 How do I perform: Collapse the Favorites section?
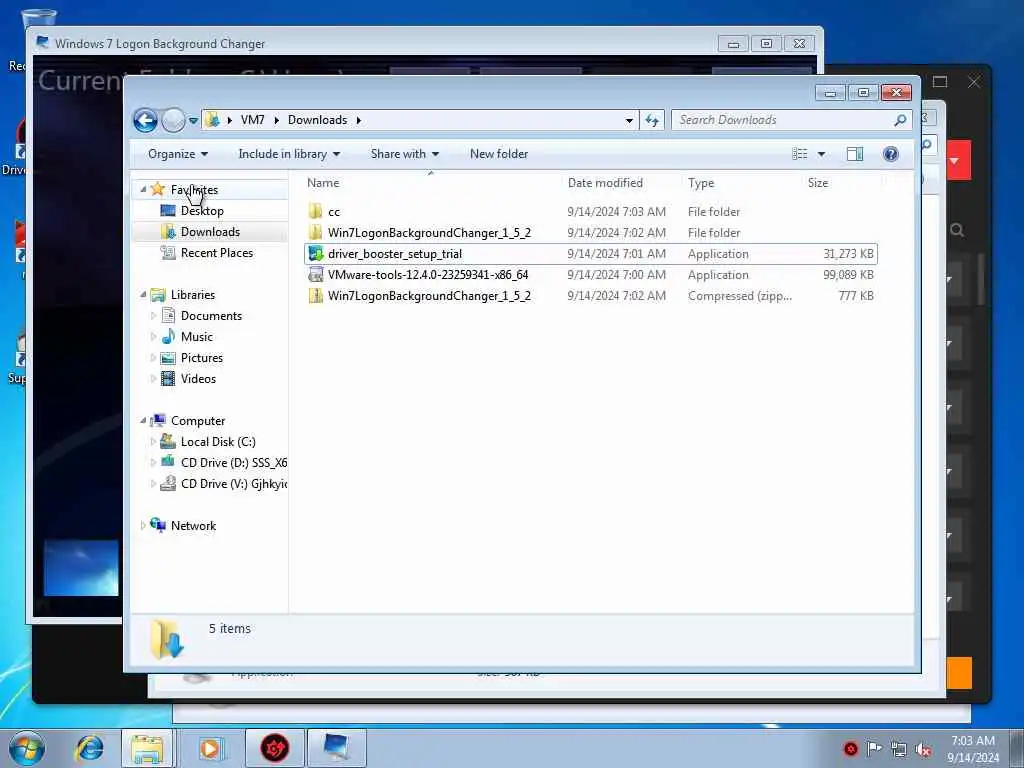[x=143, y=189]
